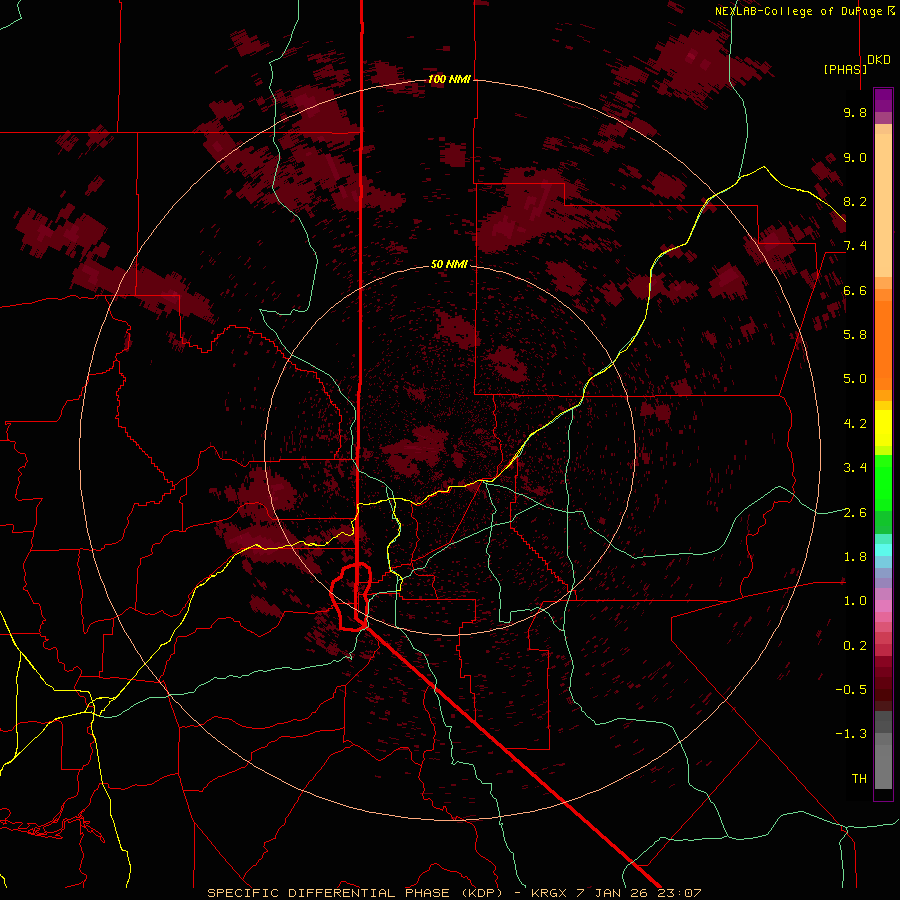Click the 5.0 scale value

point(855,379)
